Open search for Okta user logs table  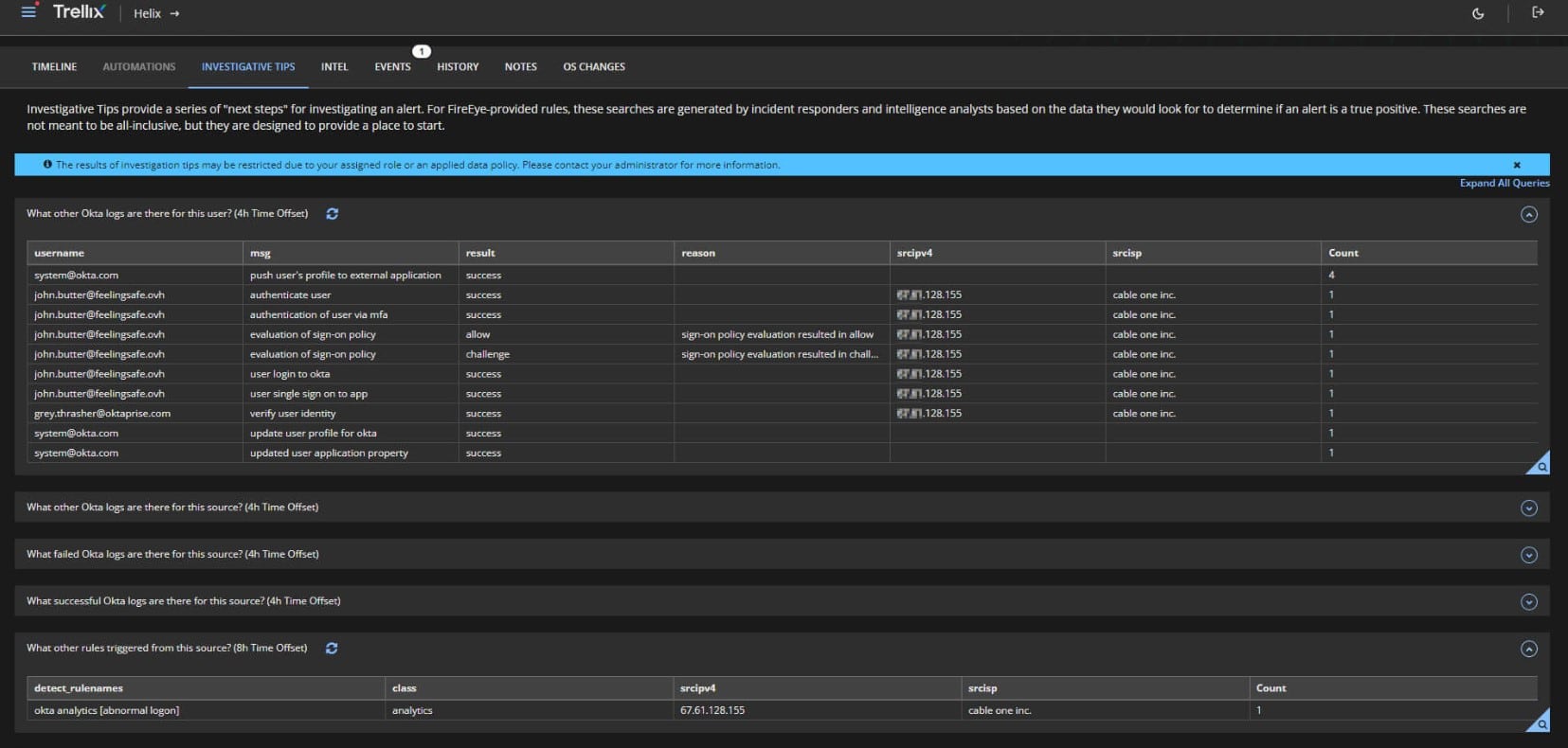(x=1541, y=466)
